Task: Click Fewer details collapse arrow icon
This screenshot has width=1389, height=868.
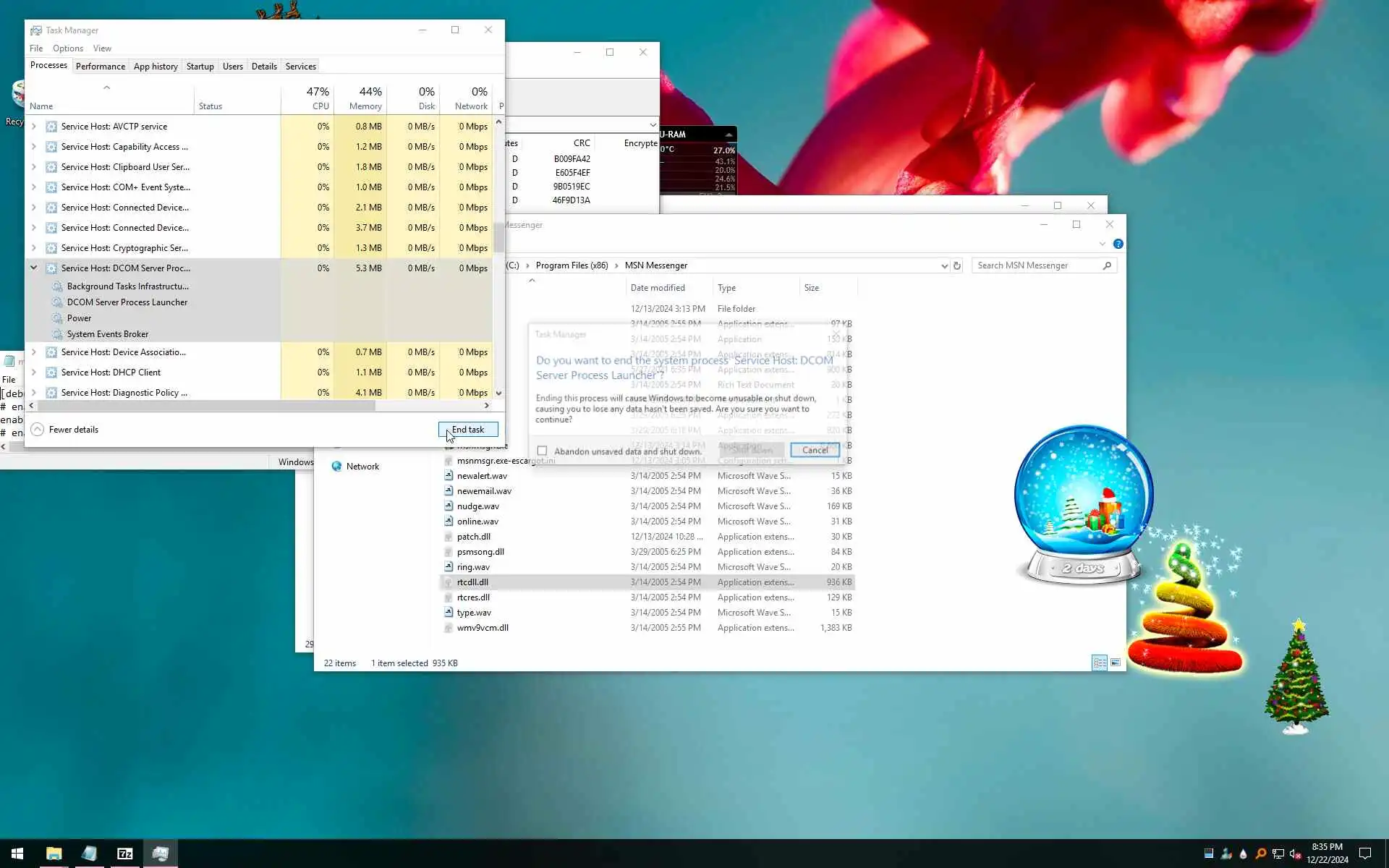Action: click(x=38, y=430)
